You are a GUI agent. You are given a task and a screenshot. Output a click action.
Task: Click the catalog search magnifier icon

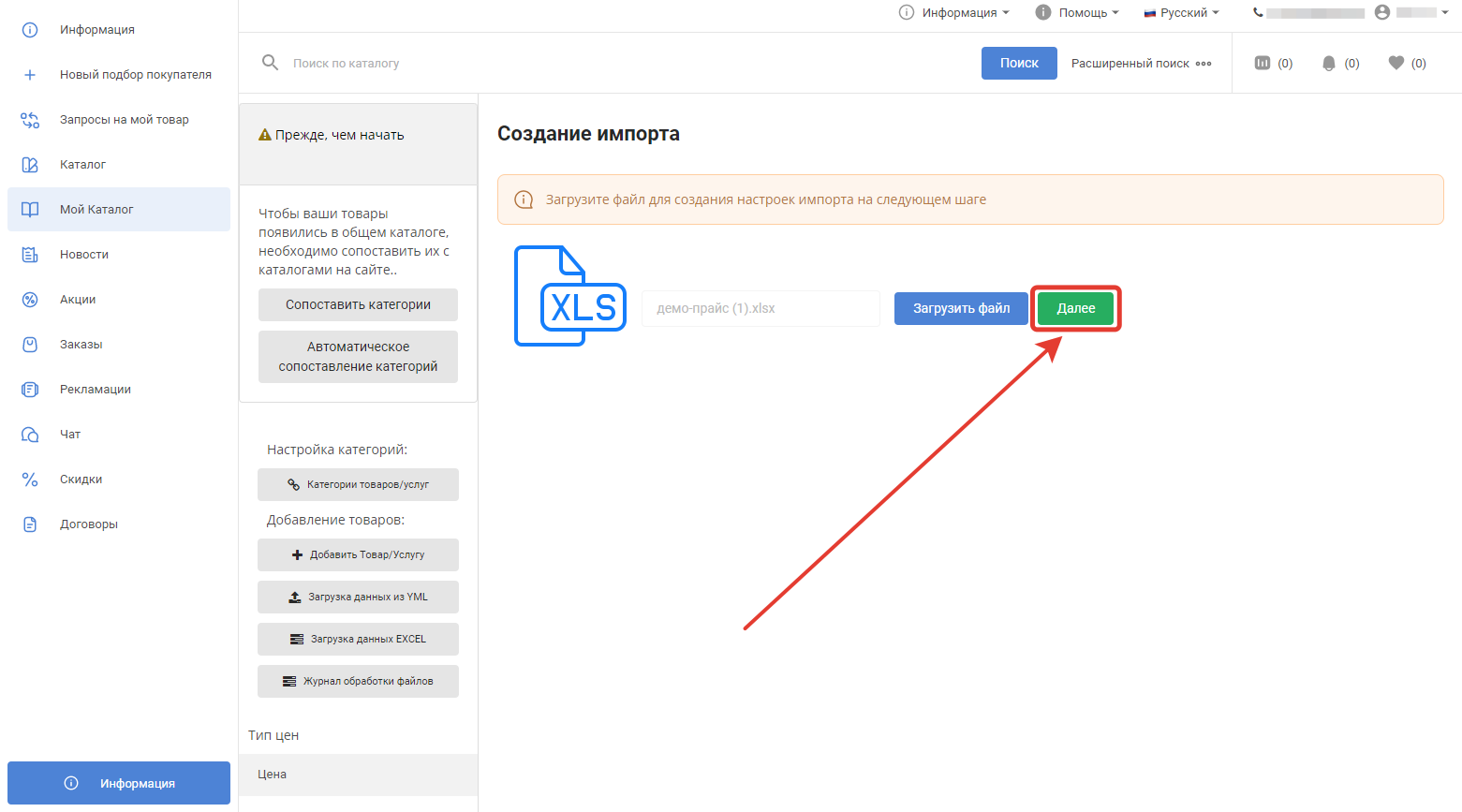pyautogui.click(x=270, y=63)
